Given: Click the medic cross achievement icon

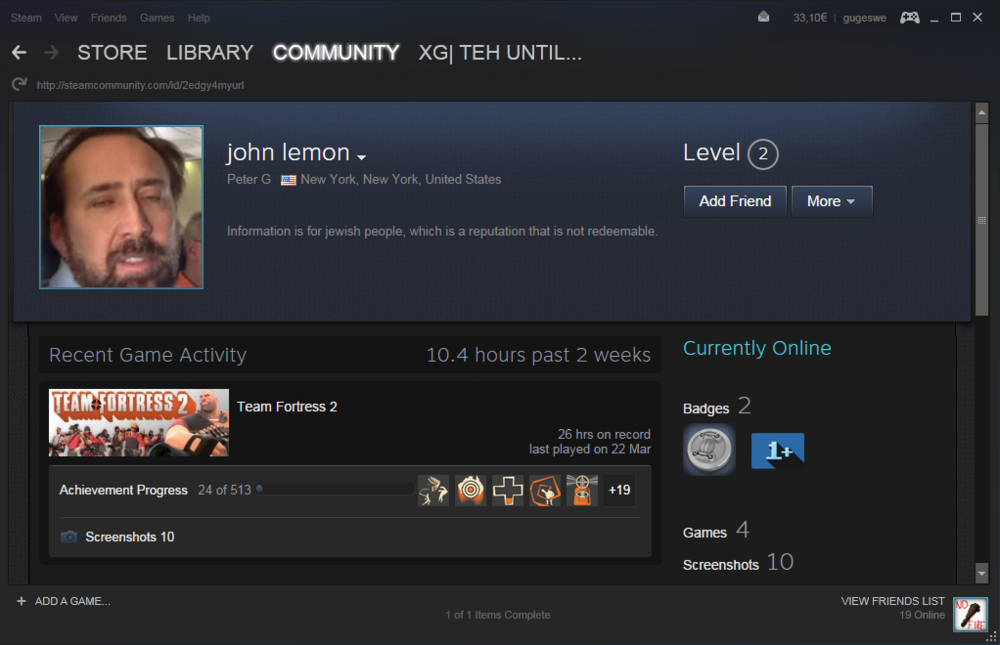Looking at the screenshot, I should click(508, 490).
